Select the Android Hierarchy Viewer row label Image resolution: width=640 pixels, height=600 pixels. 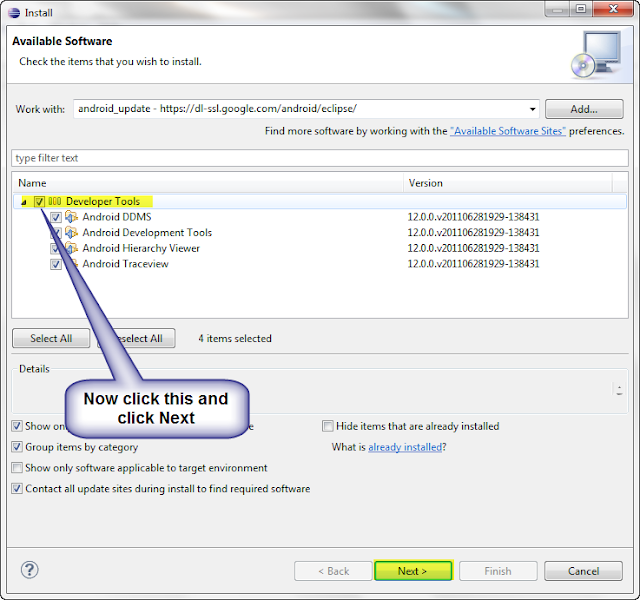pos(141,248)
